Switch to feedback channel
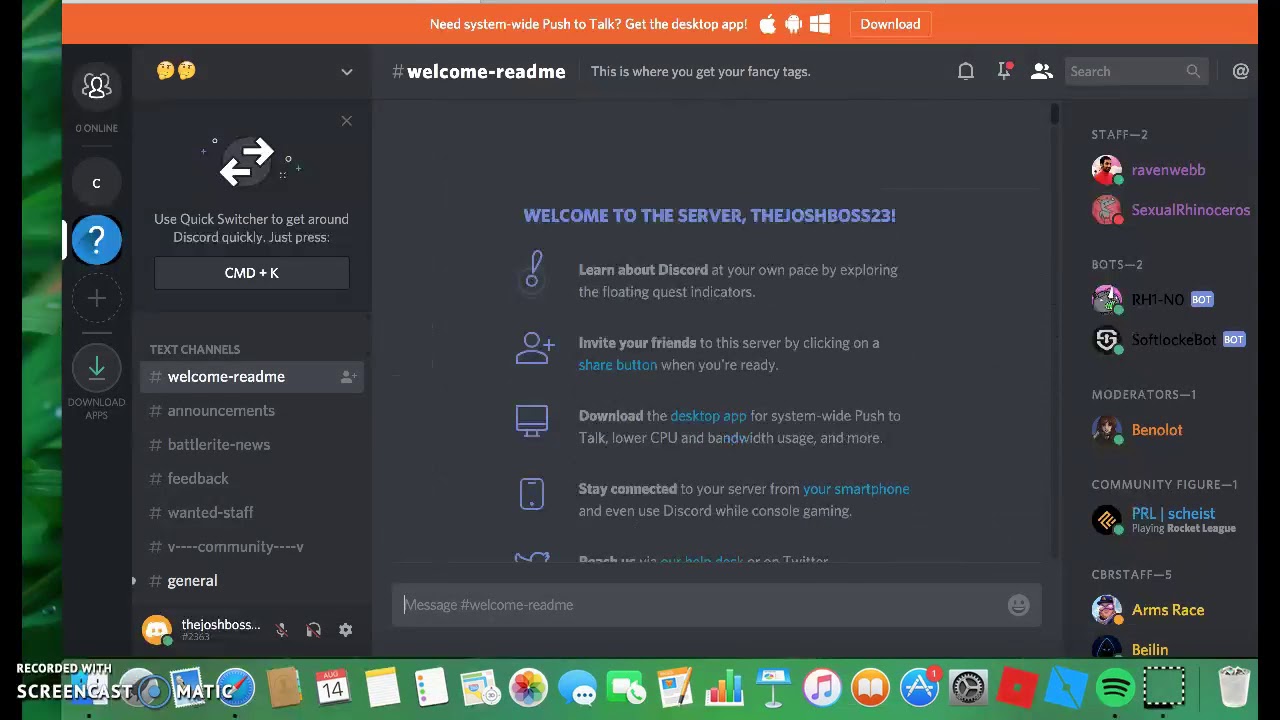The width and height of the screenshot is (1280, 720). pyautogui.click(x=251, y=479)
